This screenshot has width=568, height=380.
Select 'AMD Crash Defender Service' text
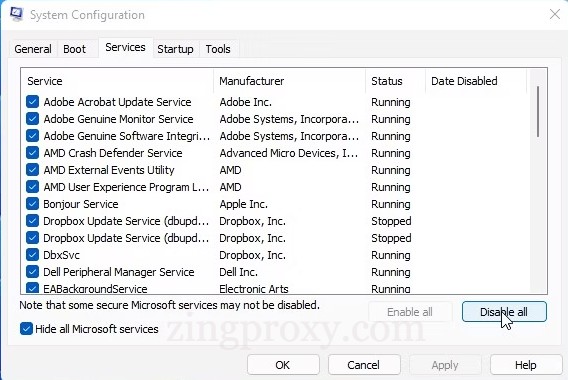[x=113, y=153]
